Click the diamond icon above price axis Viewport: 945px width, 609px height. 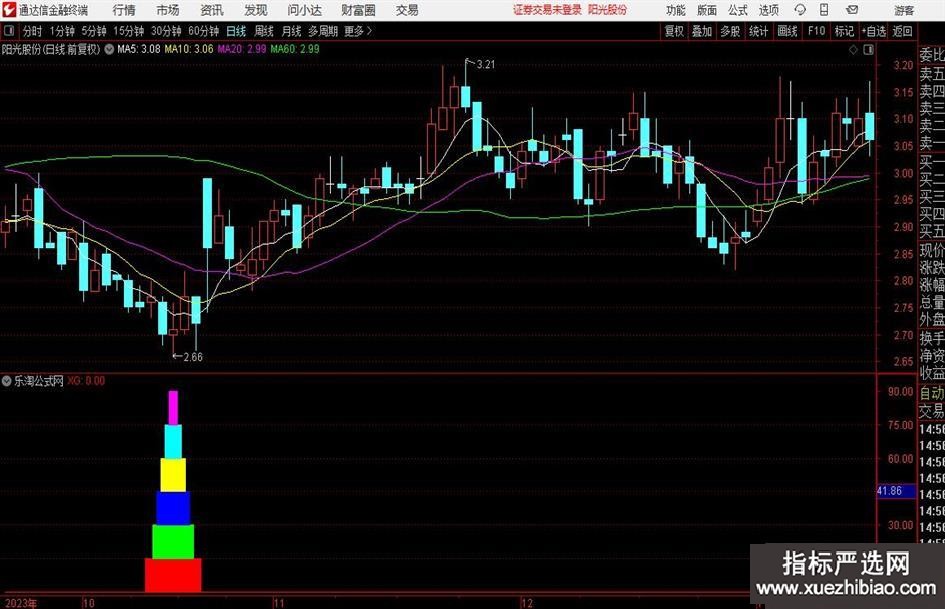(853, 50)
